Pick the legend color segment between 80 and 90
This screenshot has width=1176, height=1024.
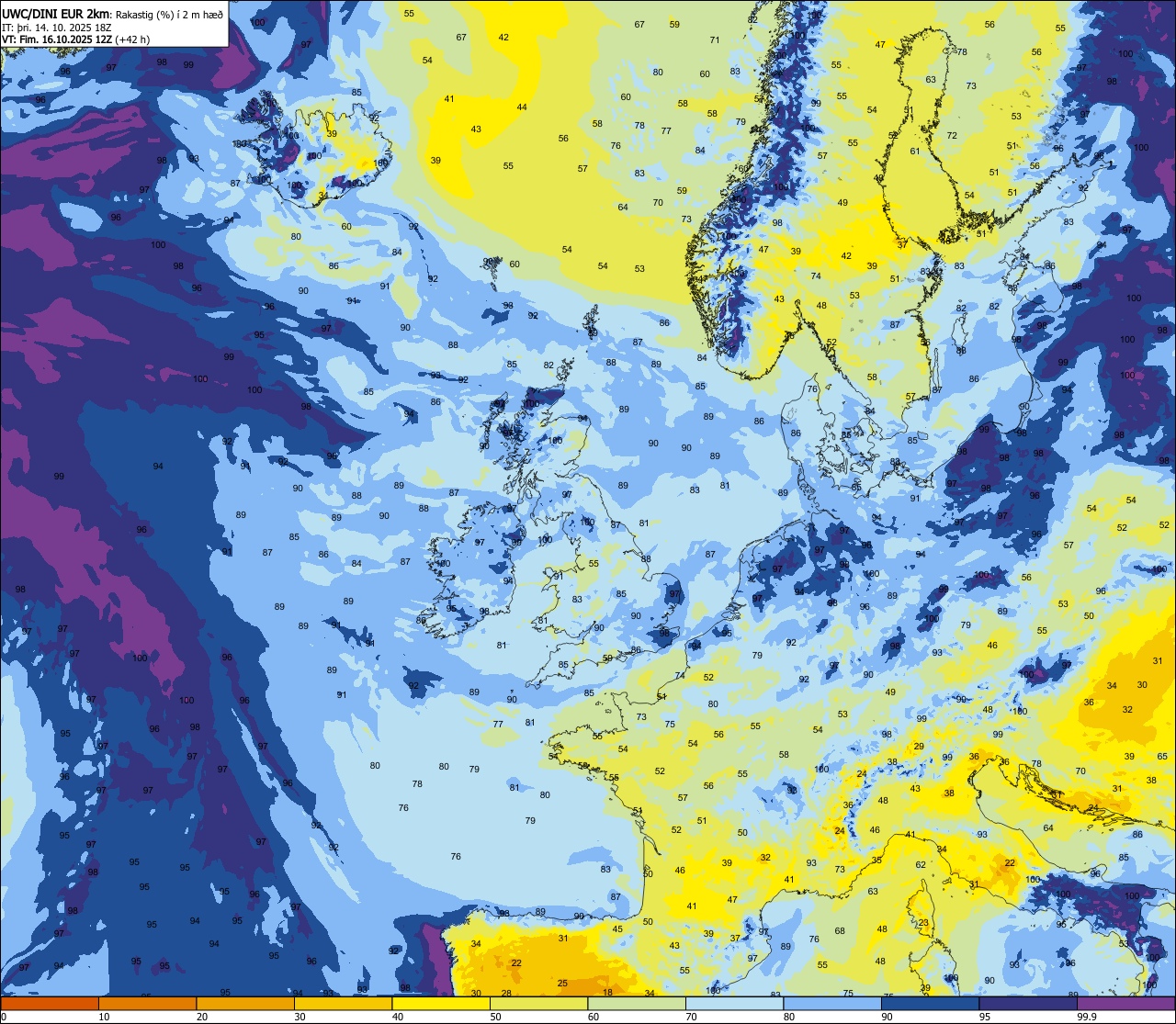click(x=832, y=1003)
